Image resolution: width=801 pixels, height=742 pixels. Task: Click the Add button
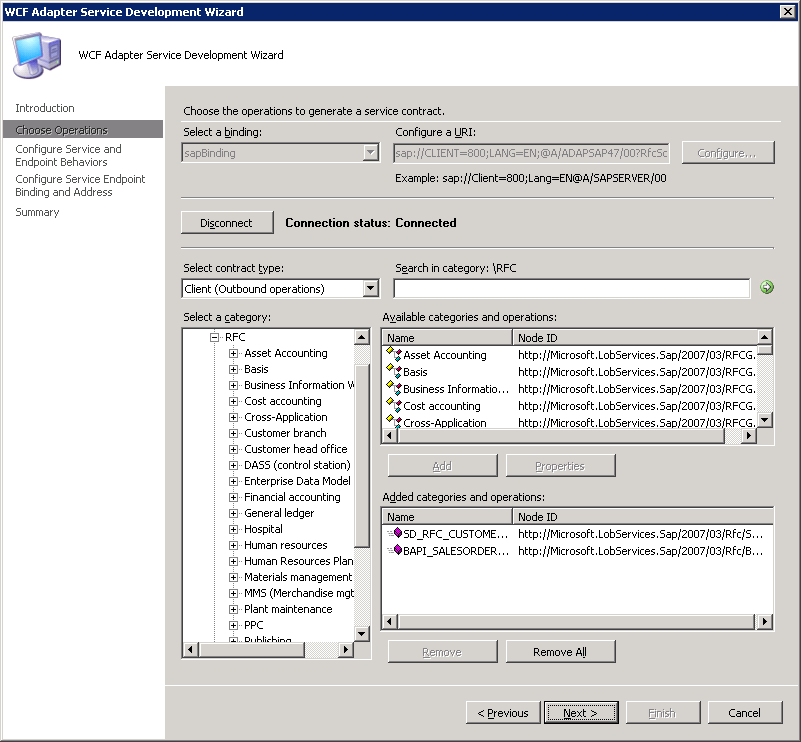click(442, 466)
